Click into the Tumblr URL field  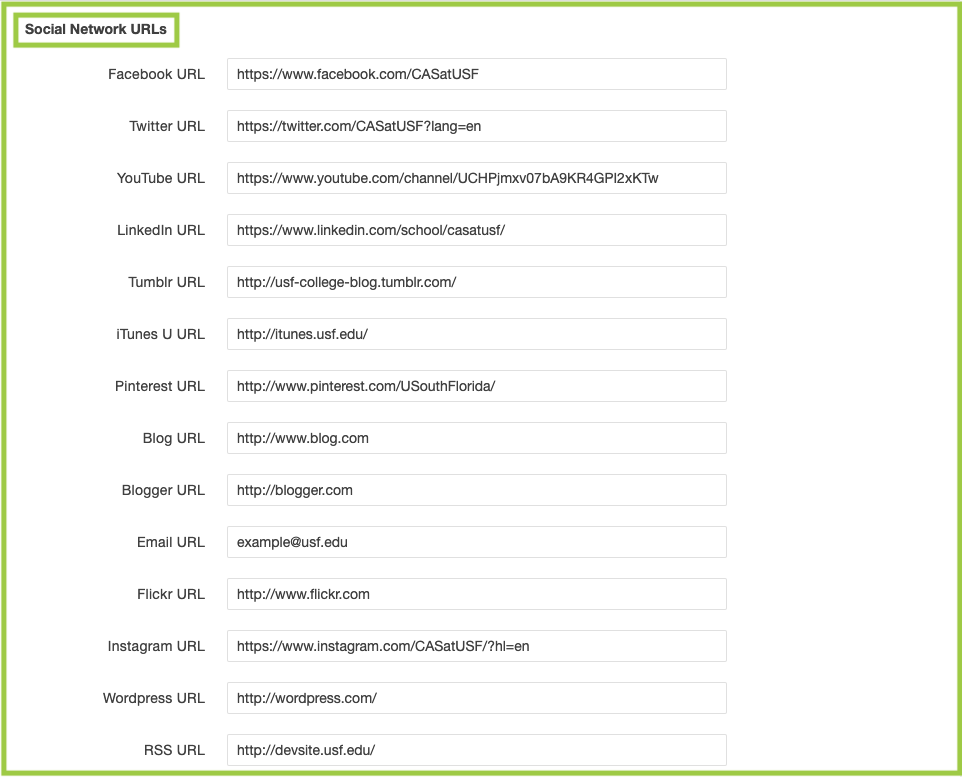pyautogui.click(x=477, y=282)
